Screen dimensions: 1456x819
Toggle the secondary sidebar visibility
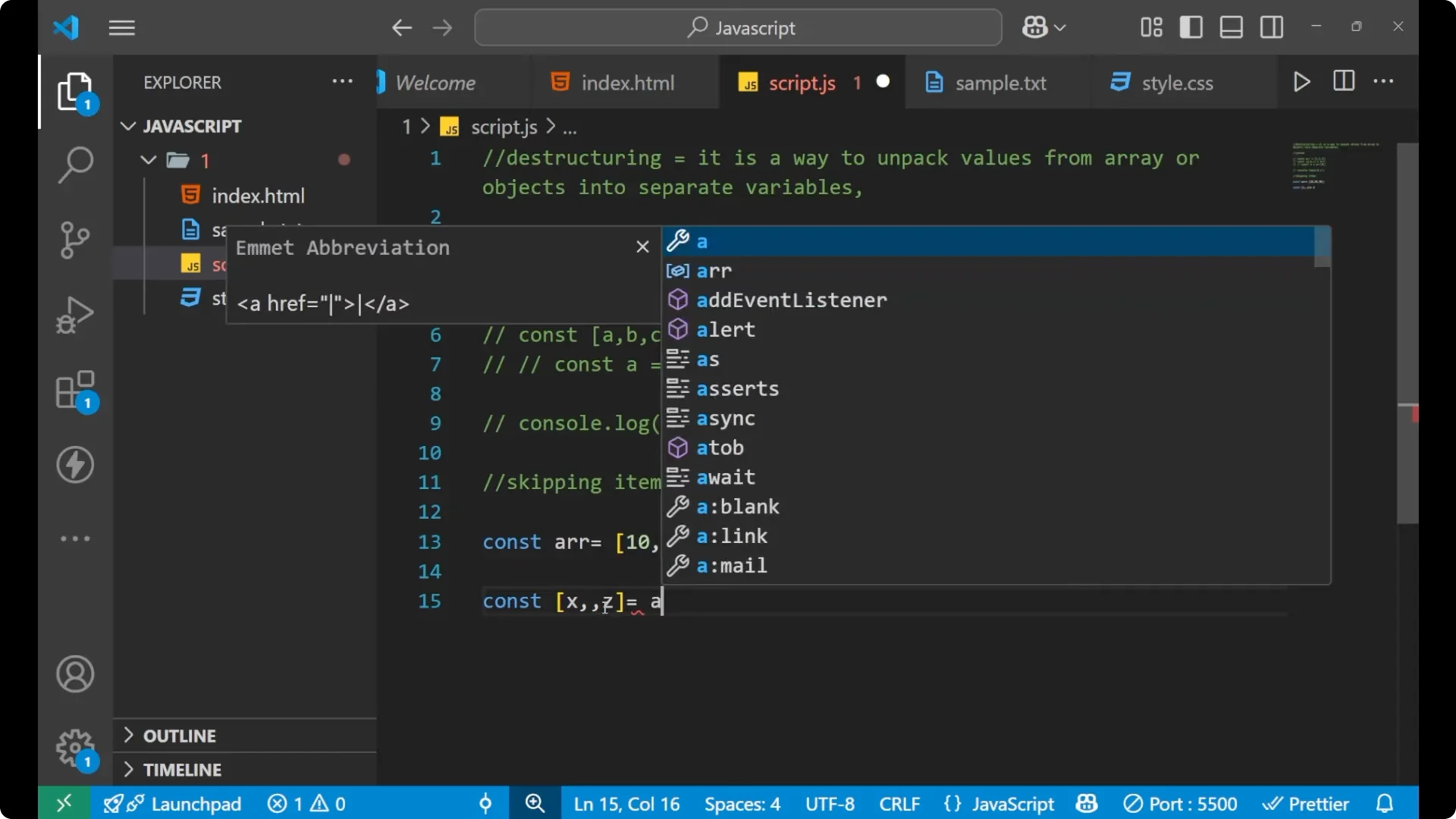(x=1271, y=27)
